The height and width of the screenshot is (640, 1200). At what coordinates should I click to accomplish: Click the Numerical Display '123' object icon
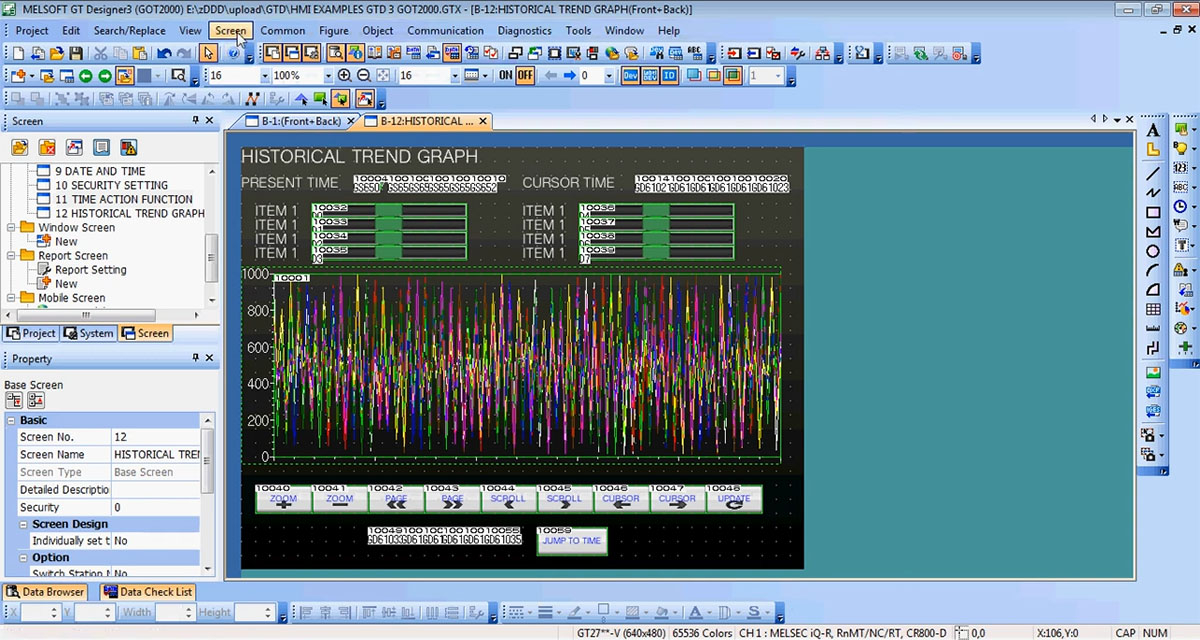pos(1181,168)
